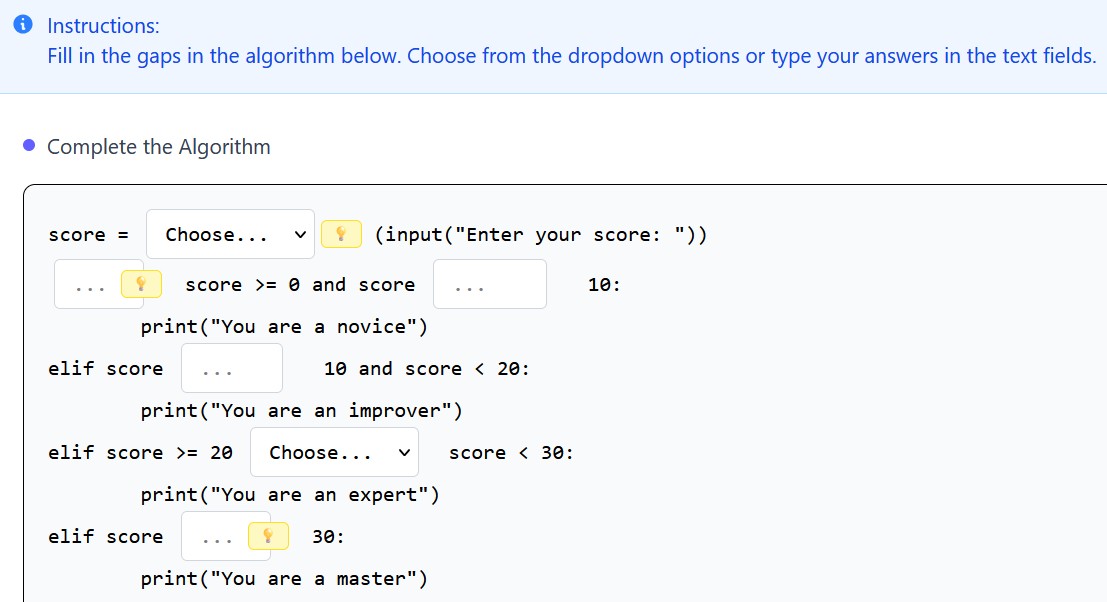Click the print "You are an expert" line

point(290,495)
